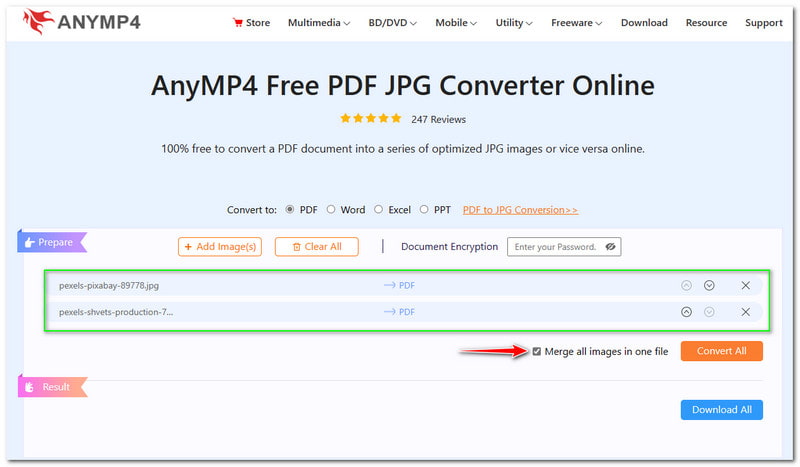The image size is (800, 467).
Task: Expand the Multimedia menu
Action: 319,22
